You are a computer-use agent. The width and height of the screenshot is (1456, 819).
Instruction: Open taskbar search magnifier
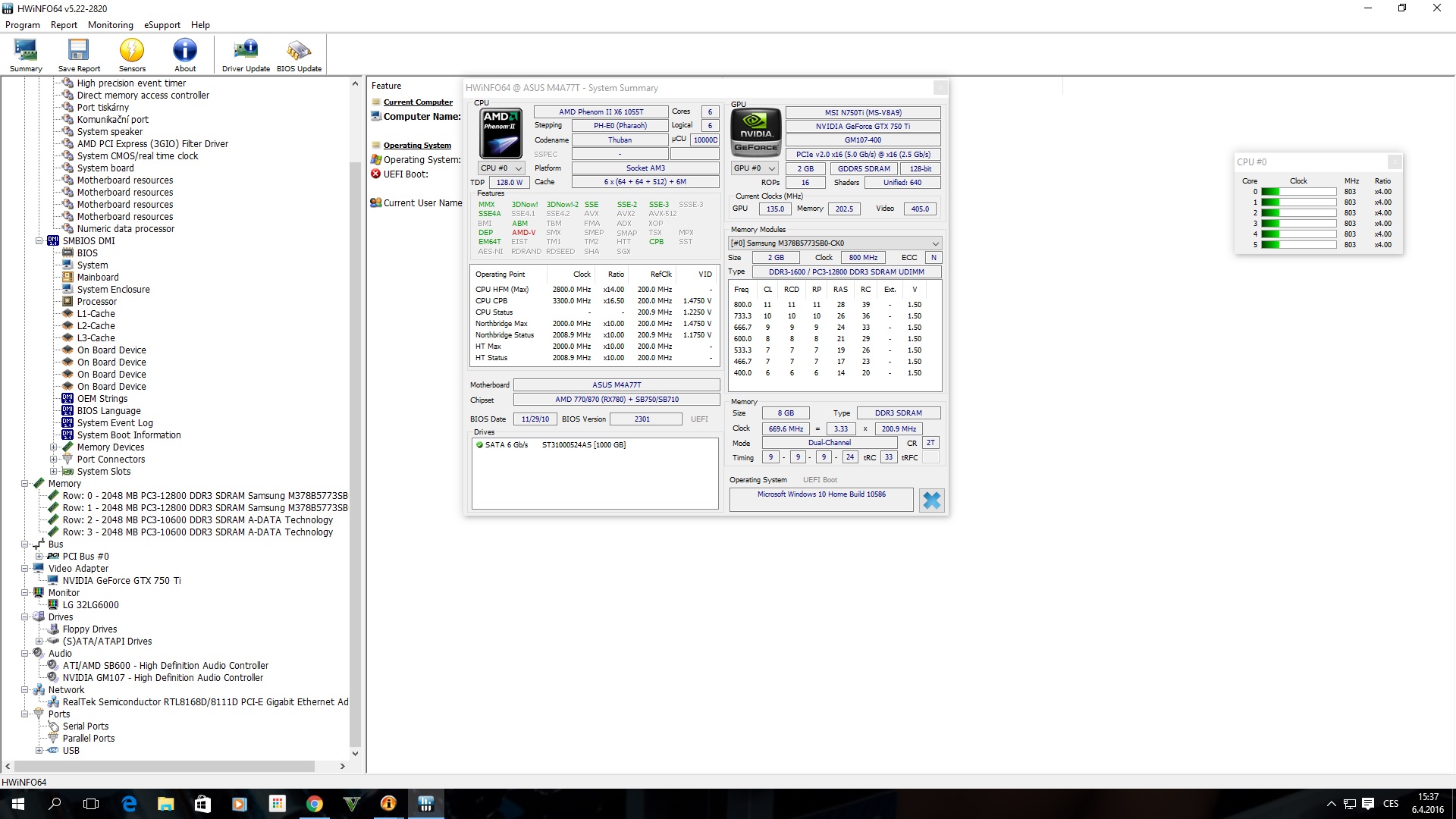55,804
